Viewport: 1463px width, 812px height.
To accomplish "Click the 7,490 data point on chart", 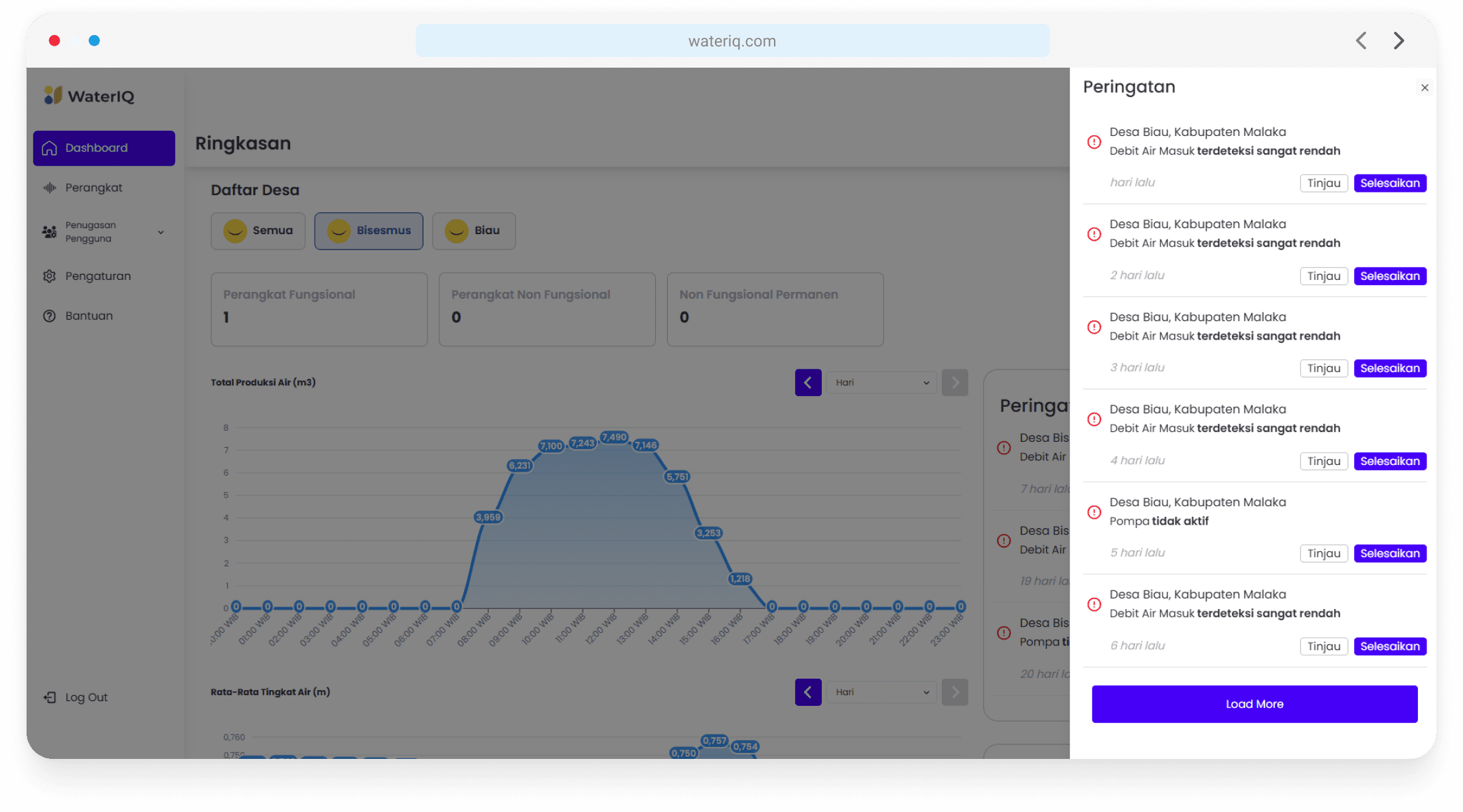I will pos(614,437).
